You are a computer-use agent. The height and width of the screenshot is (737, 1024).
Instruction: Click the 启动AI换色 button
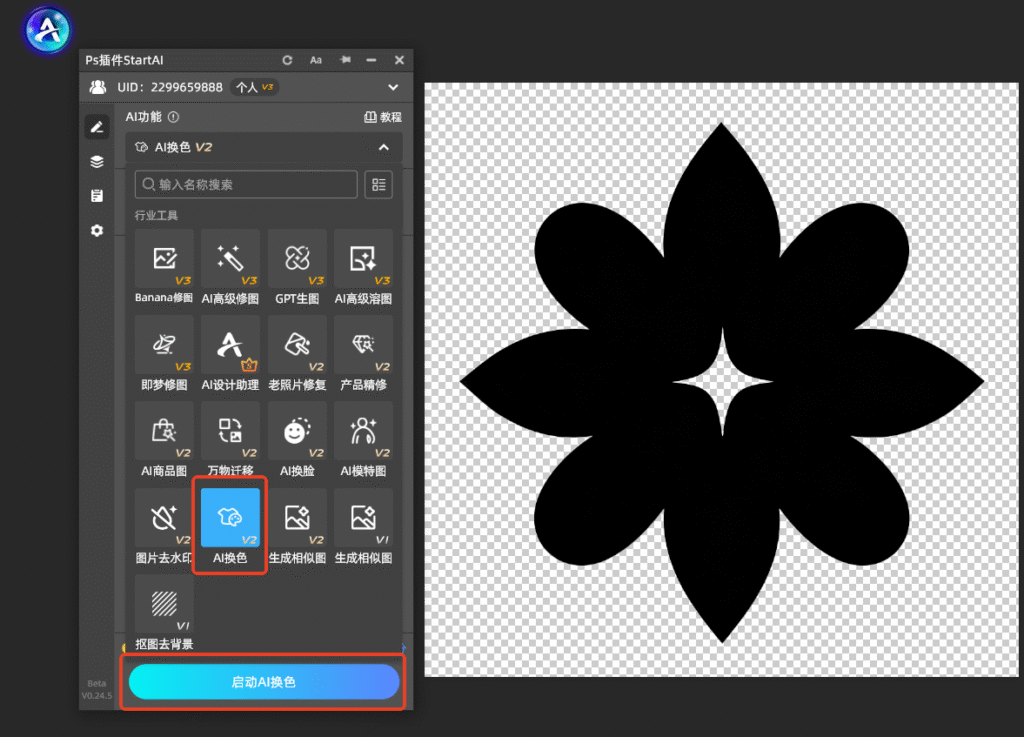coord(264,682)
